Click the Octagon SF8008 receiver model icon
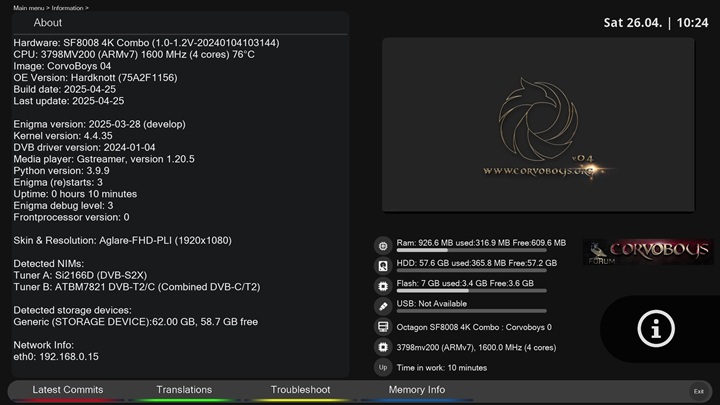720x405 pixels. [383, 327]
